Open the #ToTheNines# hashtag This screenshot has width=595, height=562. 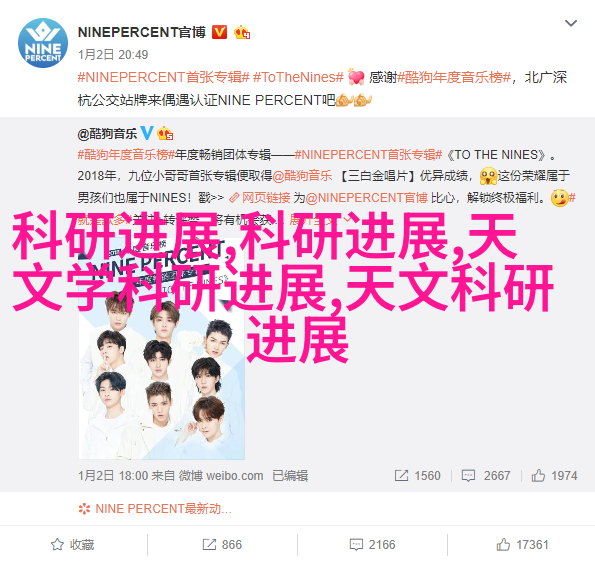pyautogui.click(x=298, y=77)
